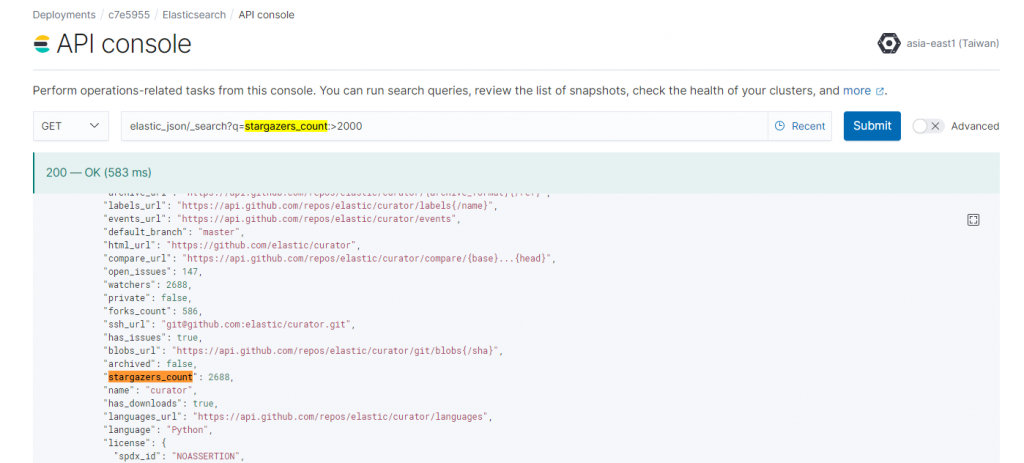Open the external link icon after more
Image resolution: width=1024 pixels, height=463 pixels.
880,91
